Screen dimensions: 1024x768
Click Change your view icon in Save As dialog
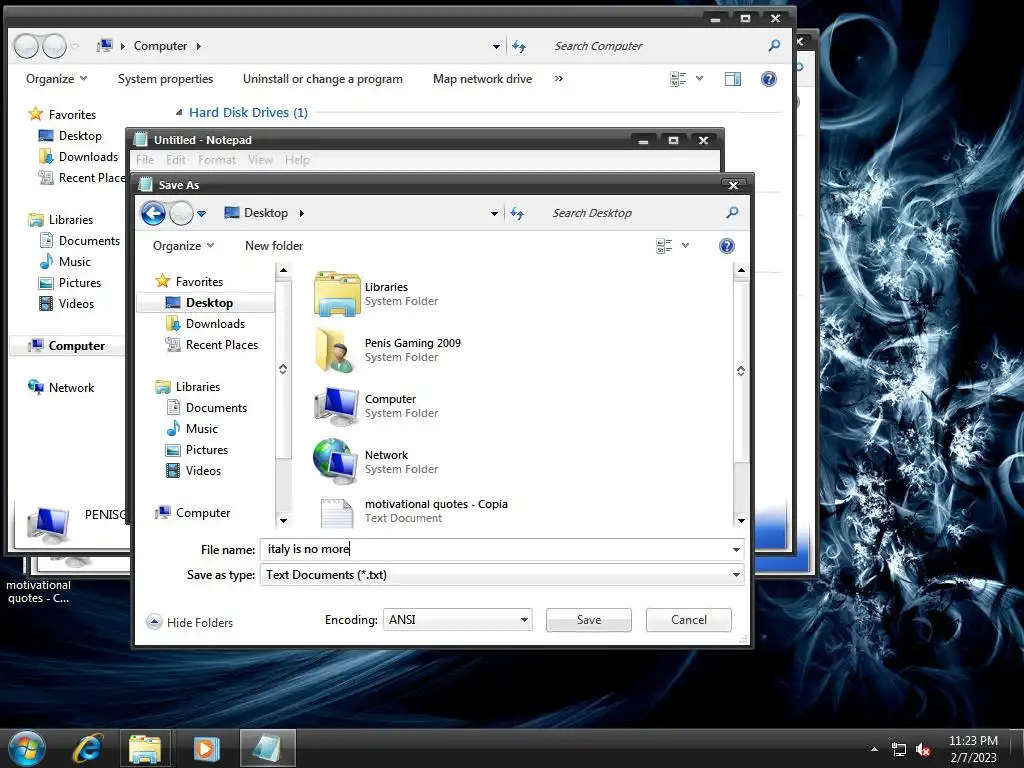tap(664, 246)
